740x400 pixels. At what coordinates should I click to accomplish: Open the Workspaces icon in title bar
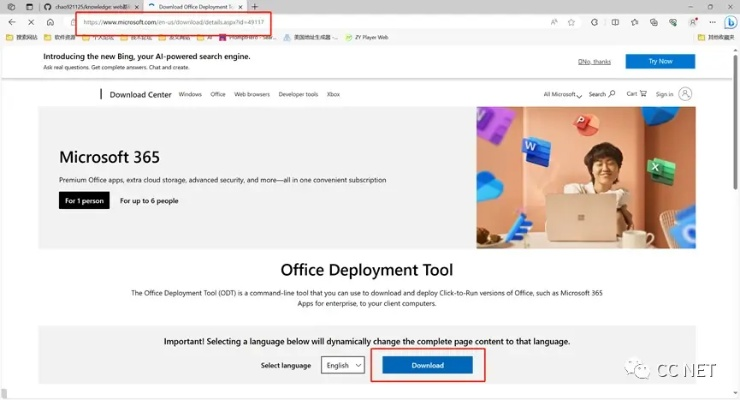[11, 7]
